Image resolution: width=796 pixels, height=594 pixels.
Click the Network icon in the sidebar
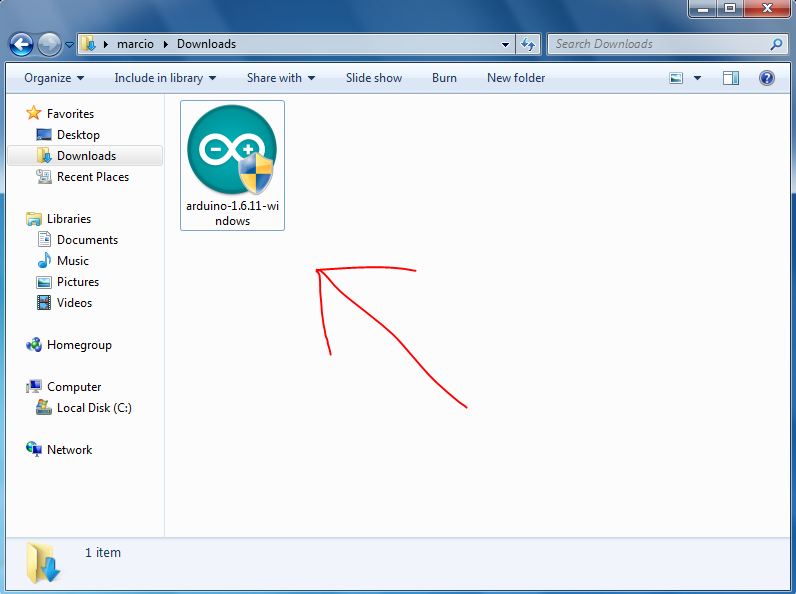34,449
